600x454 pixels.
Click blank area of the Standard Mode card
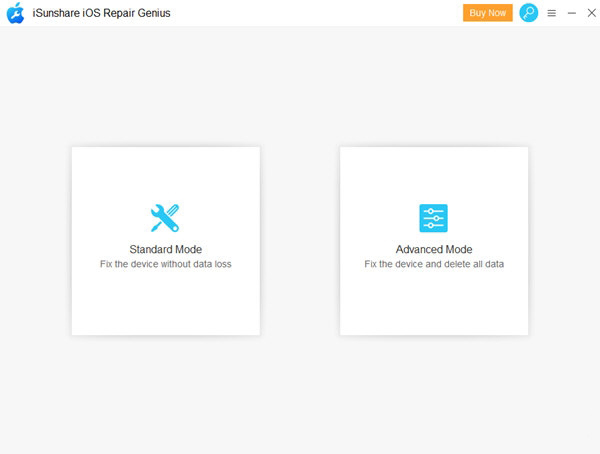pyautogui.click(x=165, y=305)
